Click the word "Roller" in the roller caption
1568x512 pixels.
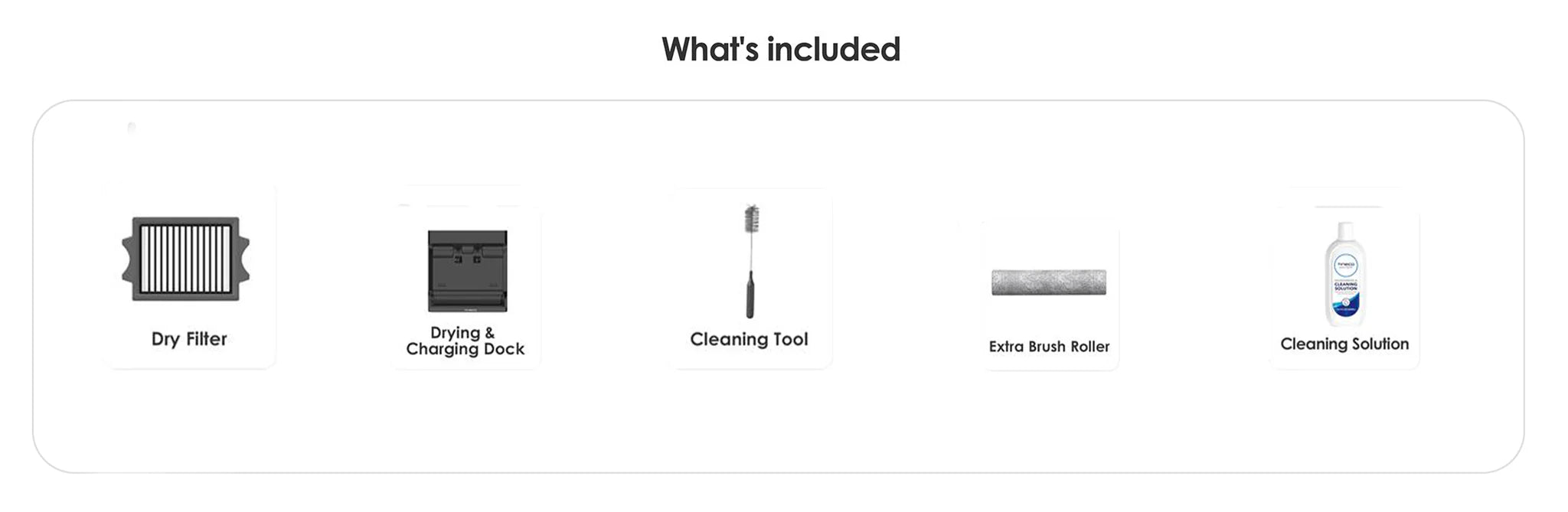(1089, 347)
